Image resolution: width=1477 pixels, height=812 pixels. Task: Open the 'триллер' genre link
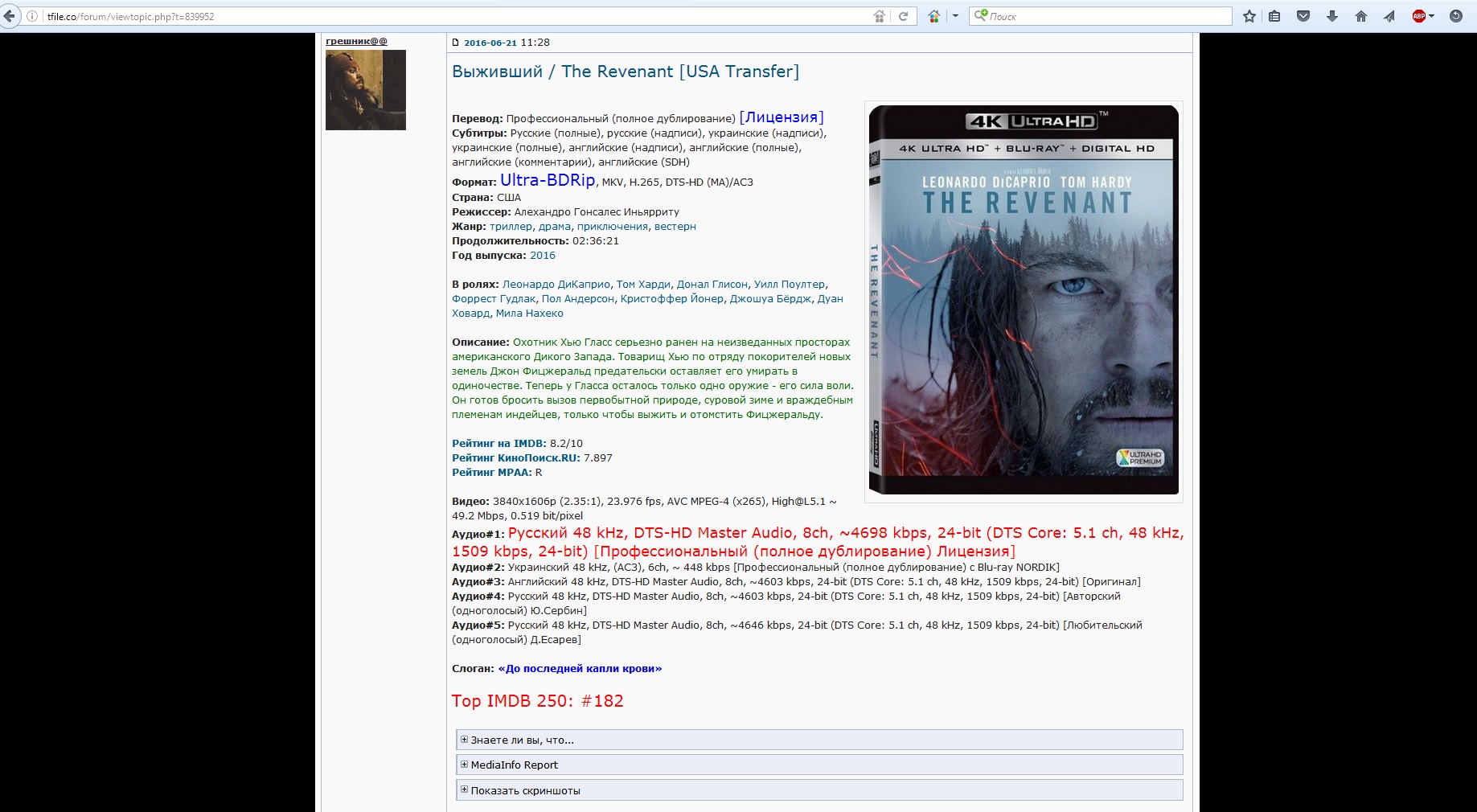click(511, 227)
